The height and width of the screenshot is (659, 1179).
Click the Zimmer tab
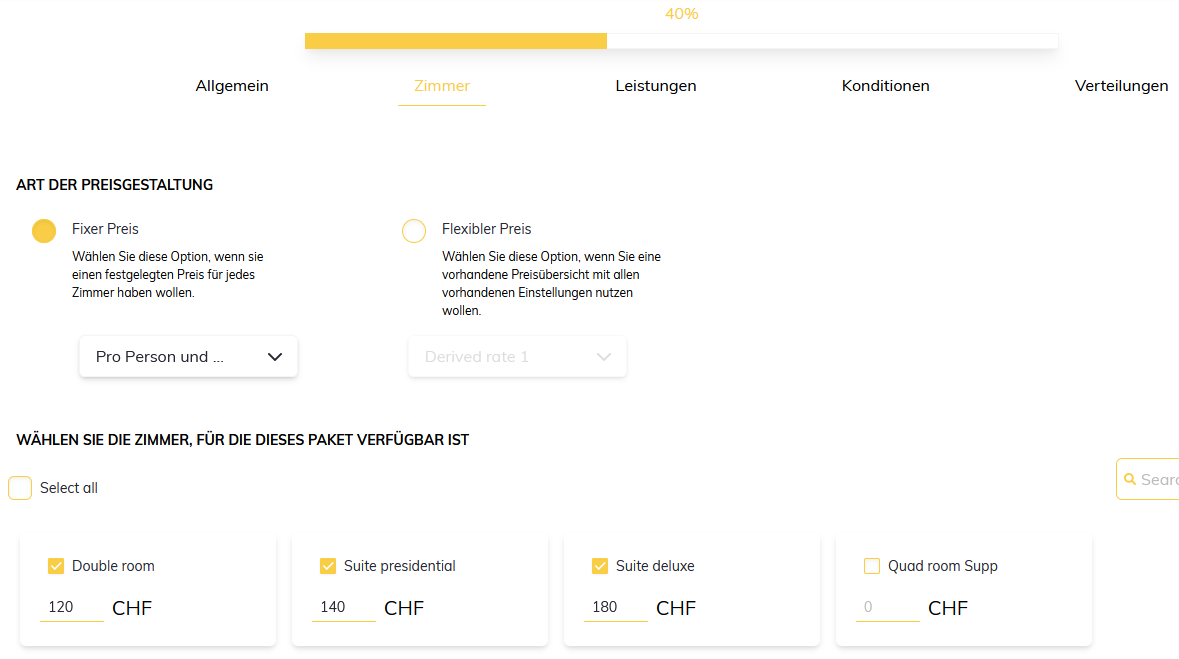[x=442, y=86]
